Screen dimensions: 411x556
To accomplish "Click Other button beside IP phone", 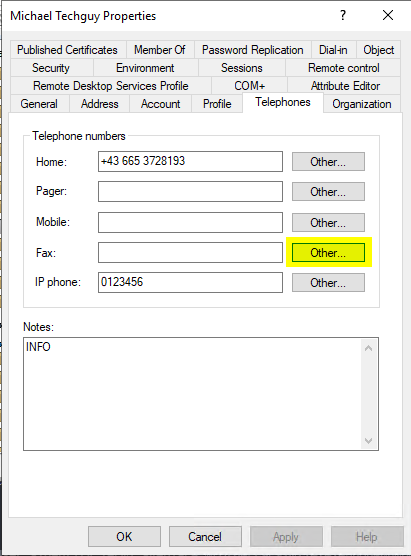I will [328, 283].
